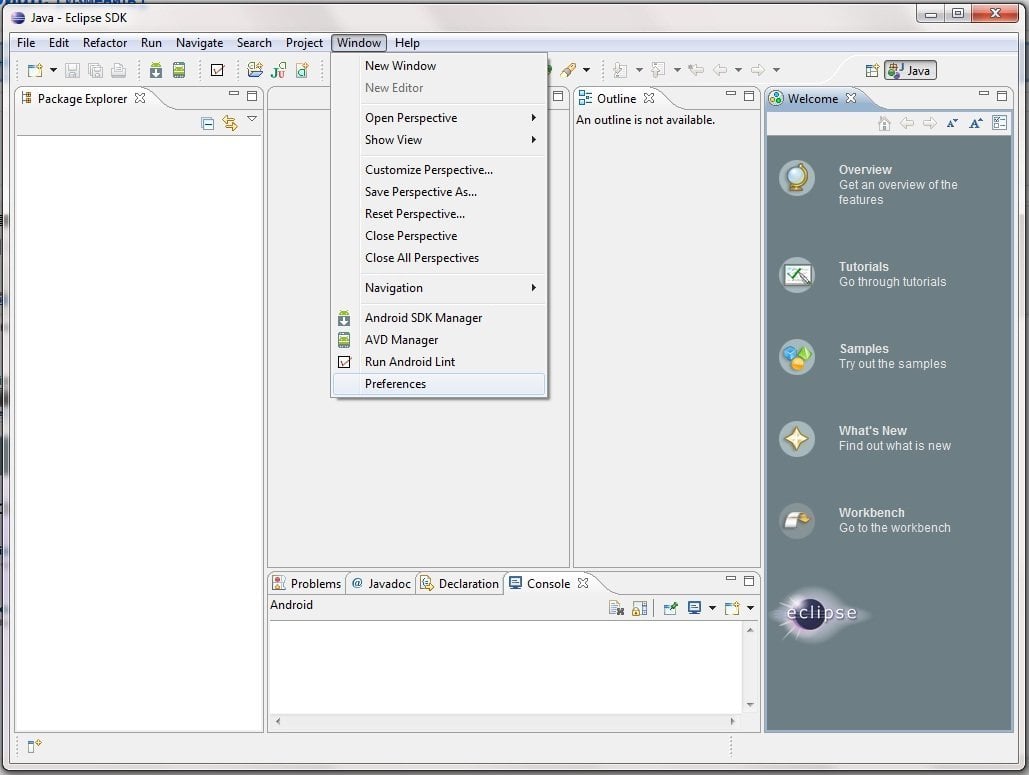Click the Pin Console icon
The height and width of the screenshot is (775, 1029).
(670, 608)
